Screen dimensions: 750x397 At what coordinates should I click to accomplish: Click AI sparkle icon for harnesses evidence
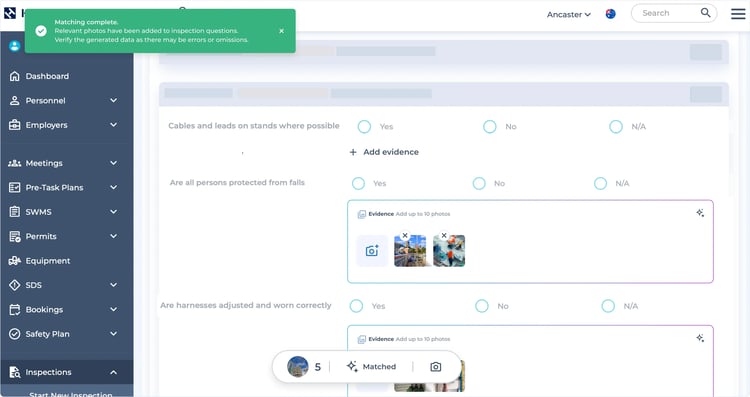pyautogui.click(x=700, y=338)
